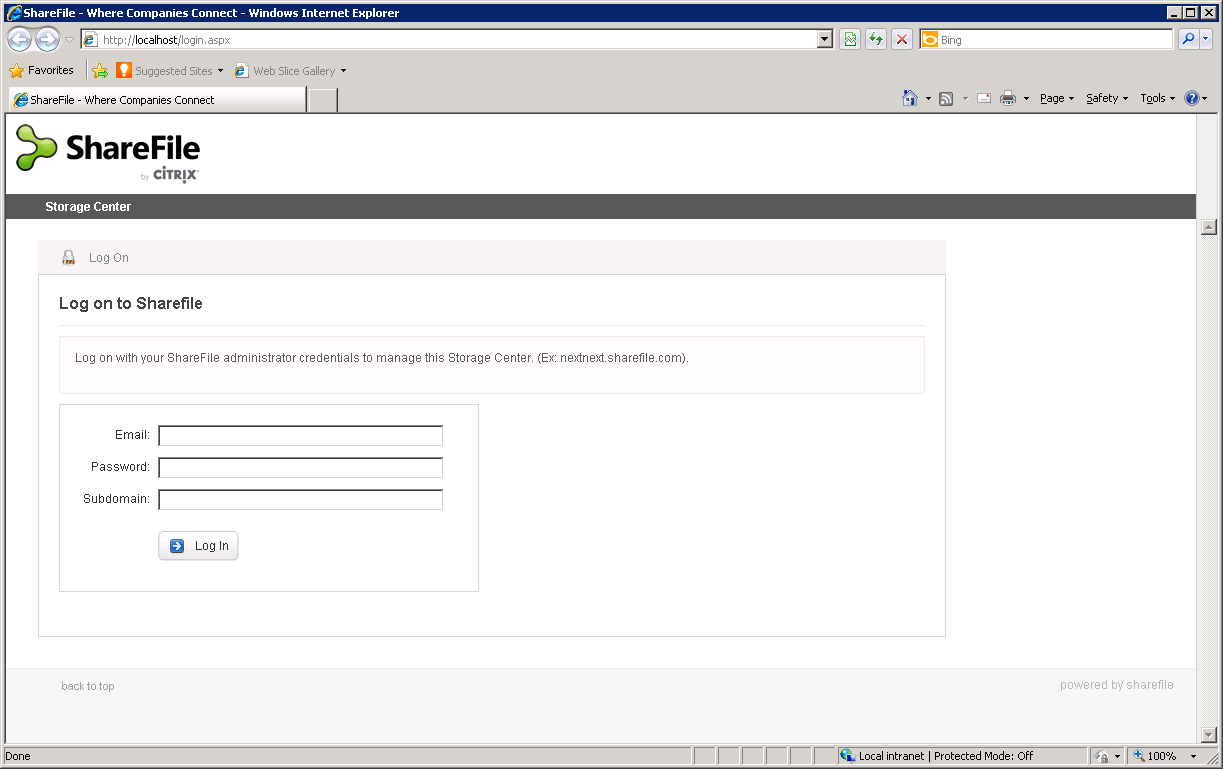
Task: Print page with the printer icon
Action: (x=1008, y=98)
